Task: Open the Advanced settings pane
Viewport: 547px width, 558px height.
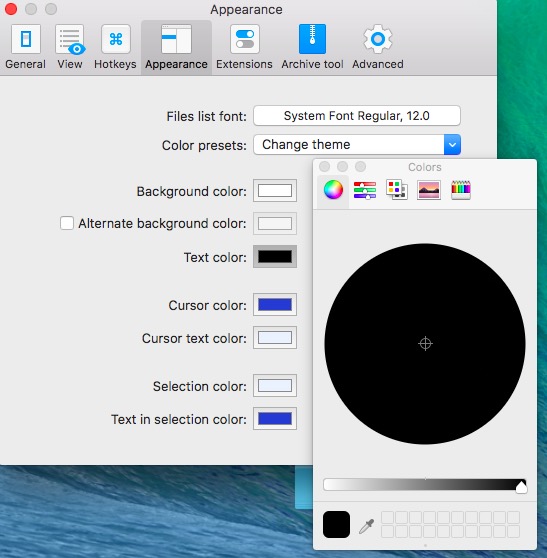Action: (378, 47)
